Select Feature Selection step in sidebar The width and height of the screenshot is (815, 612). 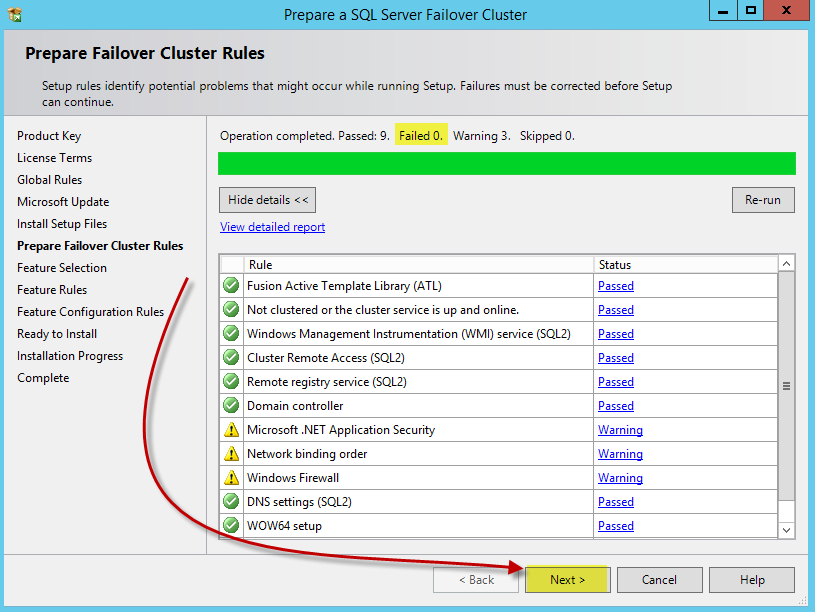click(61, 268)
